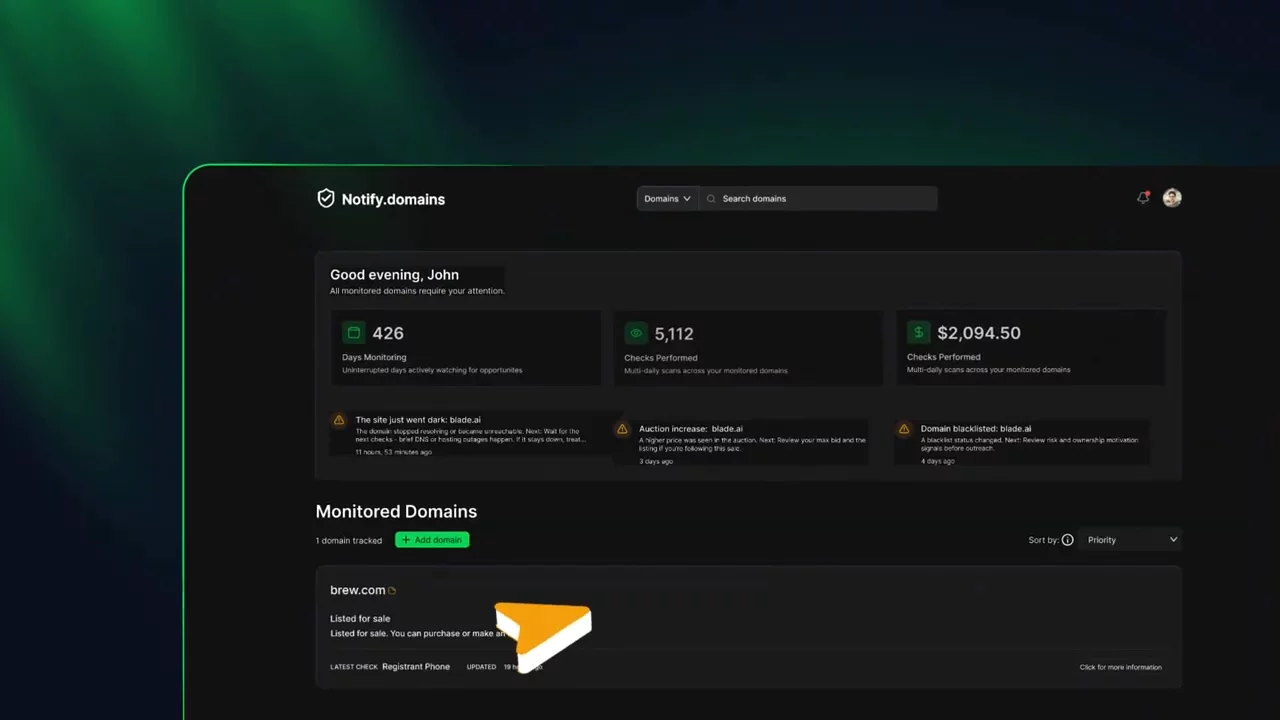Click the warning icon for Domain blacklisted alert
The width and height of the screenshot is (1280, 720).
pos(904,429)
